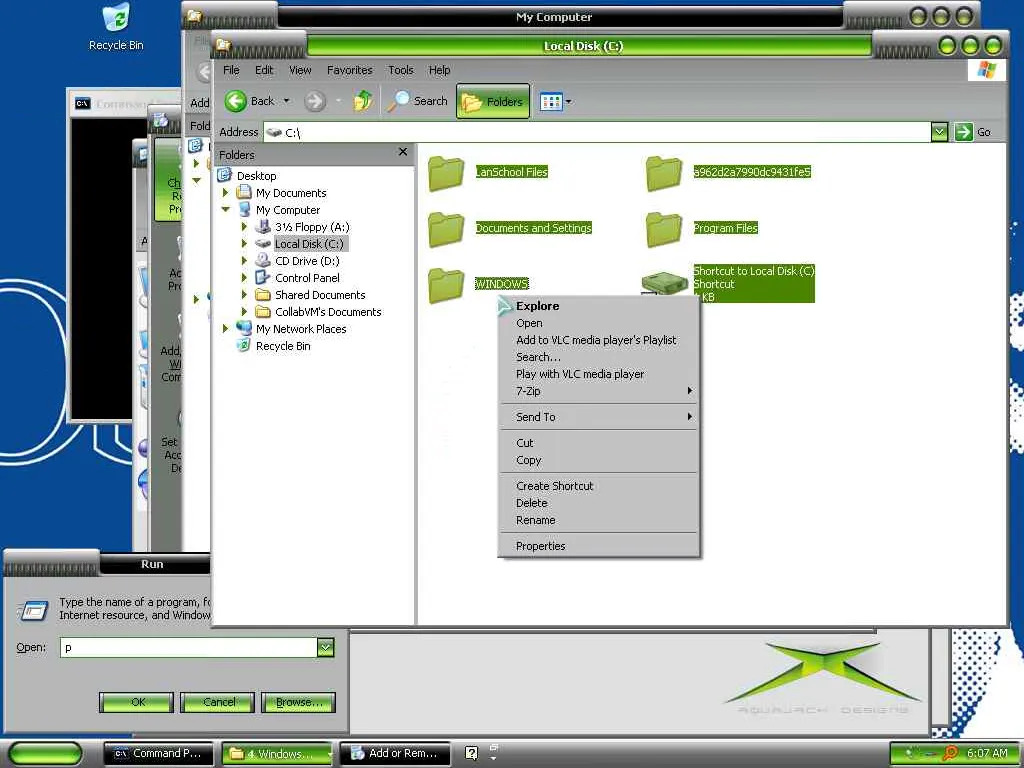The image size is (1024, 768).
Task: Click the Open text field in Run
Action: click(x=188, y=647)
